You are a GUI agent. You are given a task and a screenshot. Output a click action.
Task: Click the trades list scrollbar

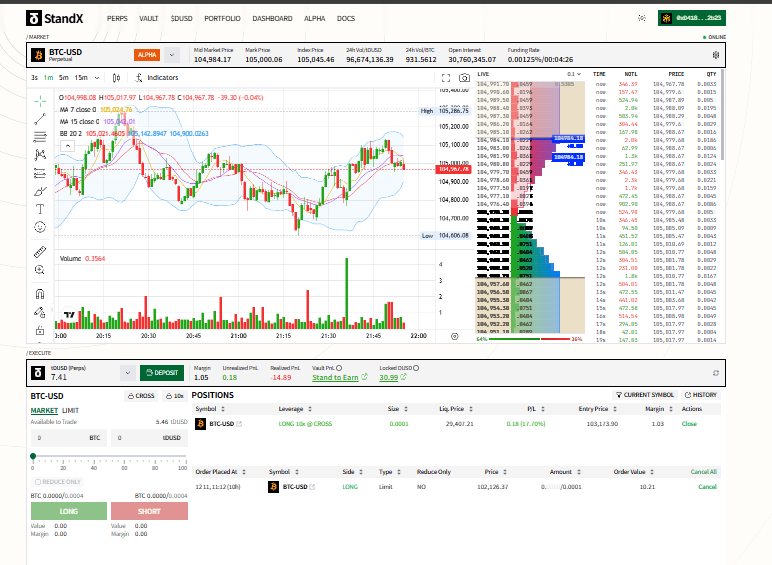tap(723, 116)
